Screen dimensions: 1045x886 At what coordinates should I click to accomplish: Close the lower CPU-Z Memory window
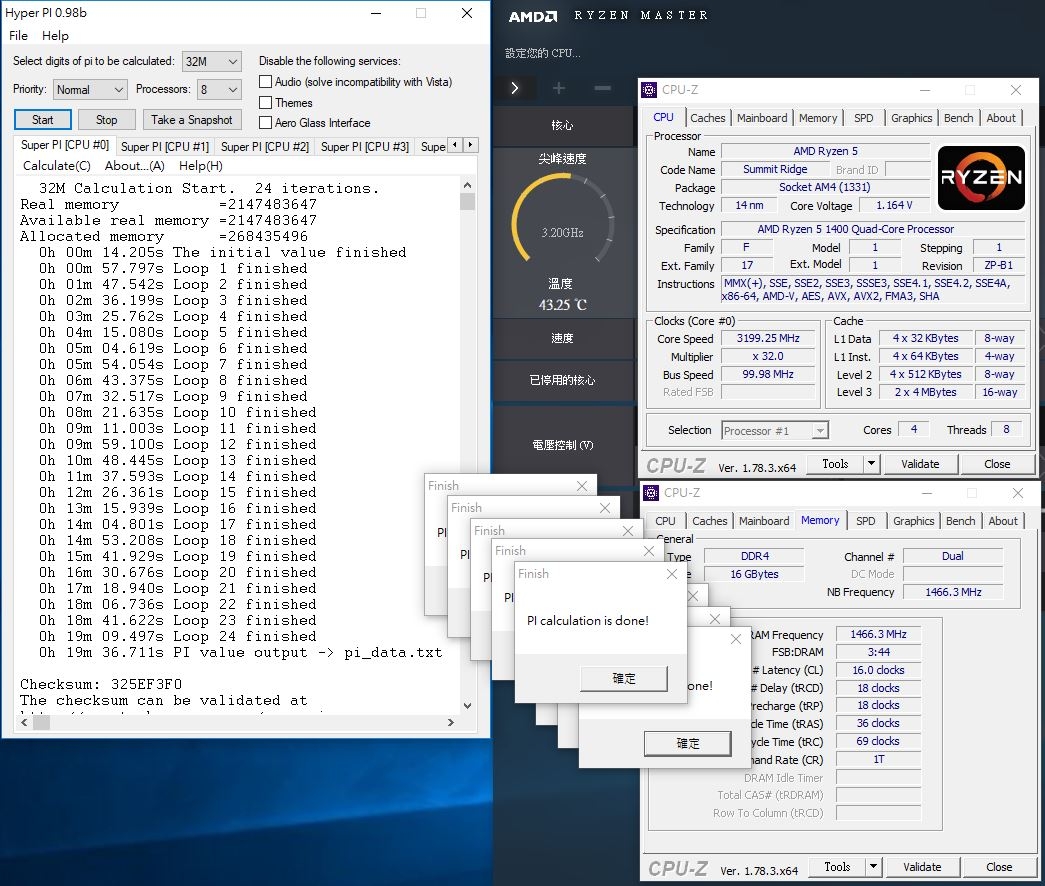1018,493
